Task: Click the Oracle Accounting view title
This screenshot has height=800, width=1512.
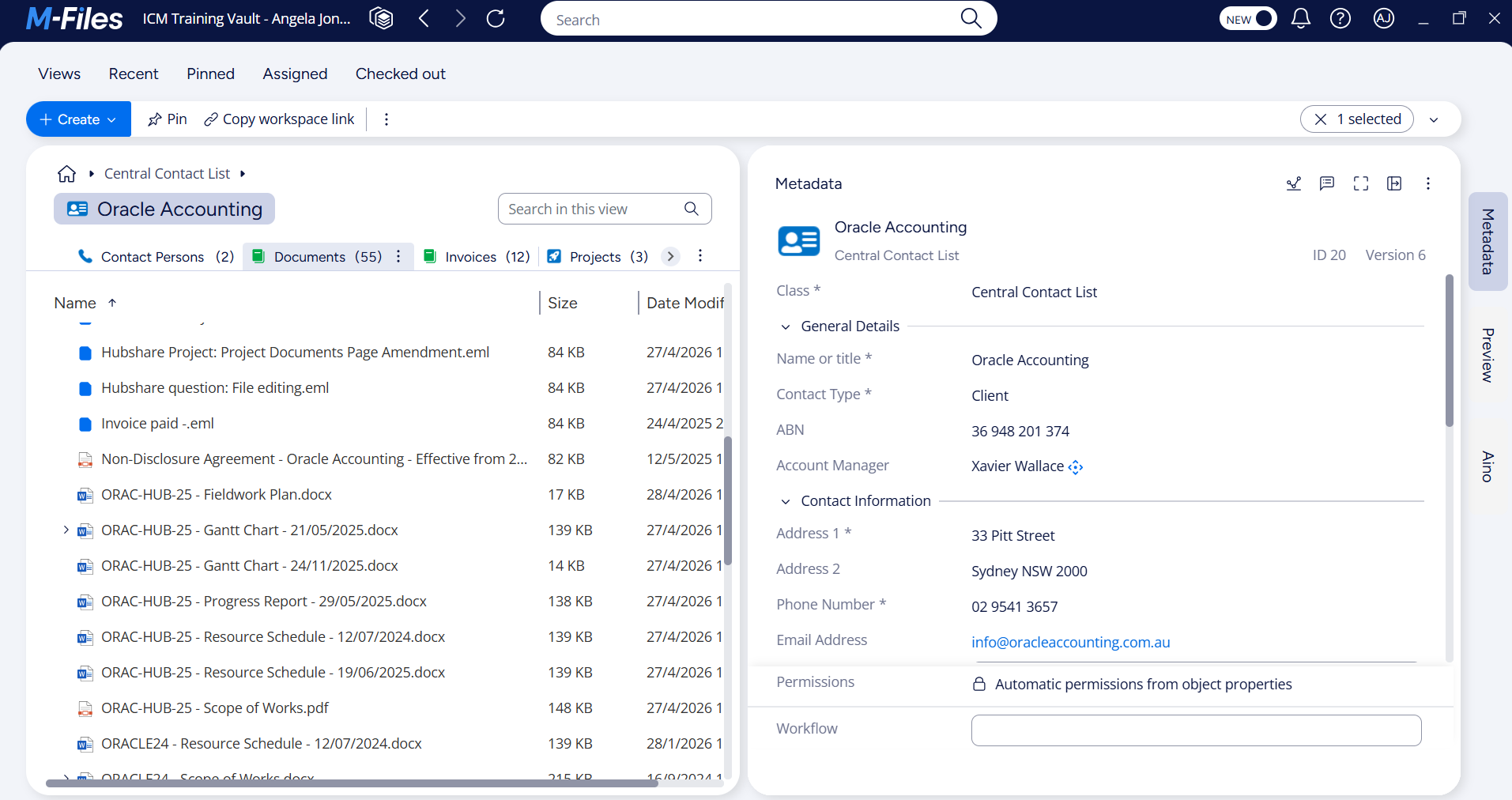Action: (x=164, y=209)
